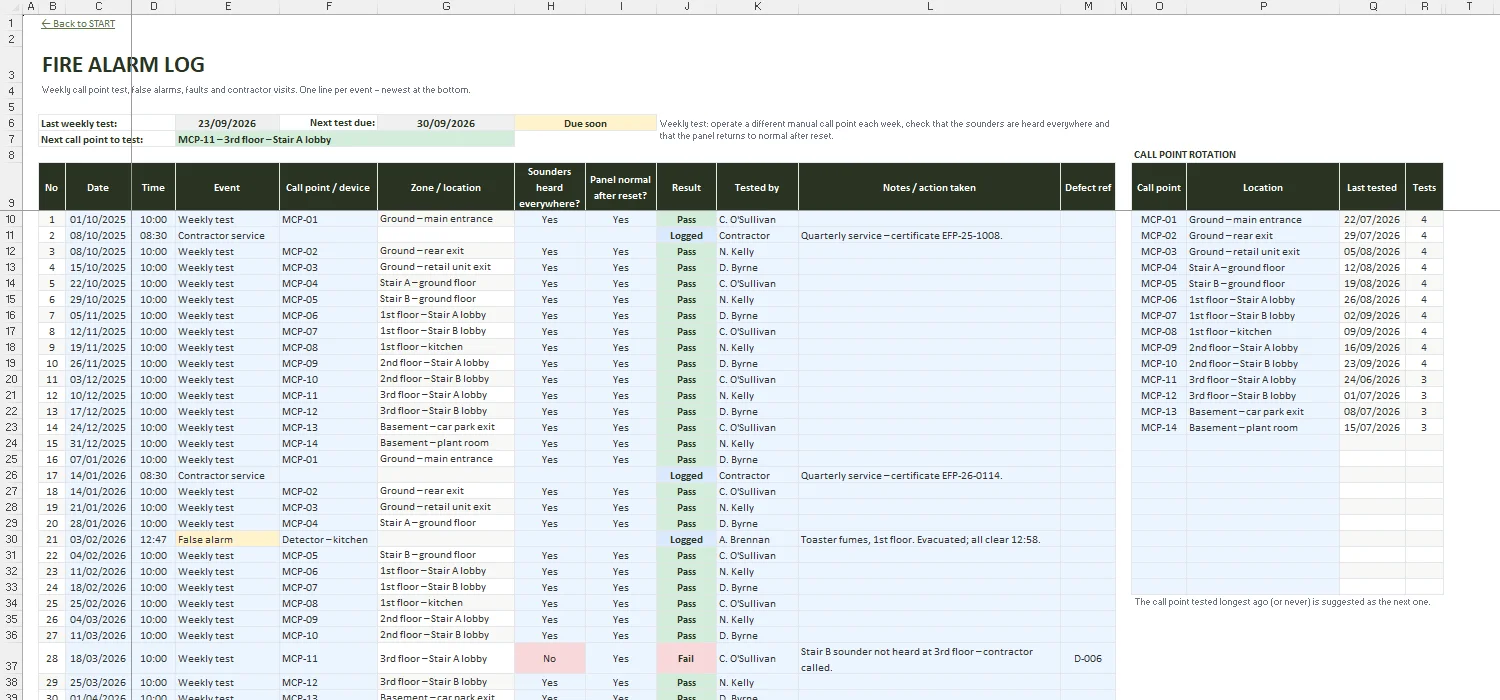Click last tested date 23/09/2026 for MCP-10

click(1372, 363)
